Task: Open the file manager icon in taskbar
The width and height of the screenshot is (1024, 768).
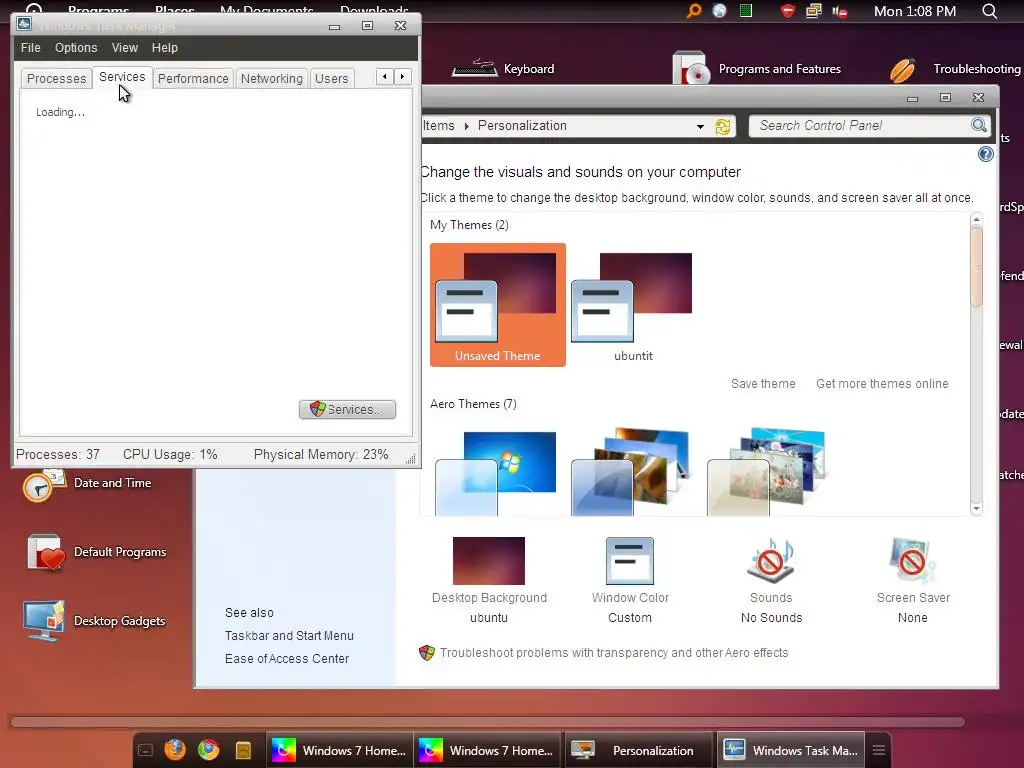Action: (x=243, y=750)
